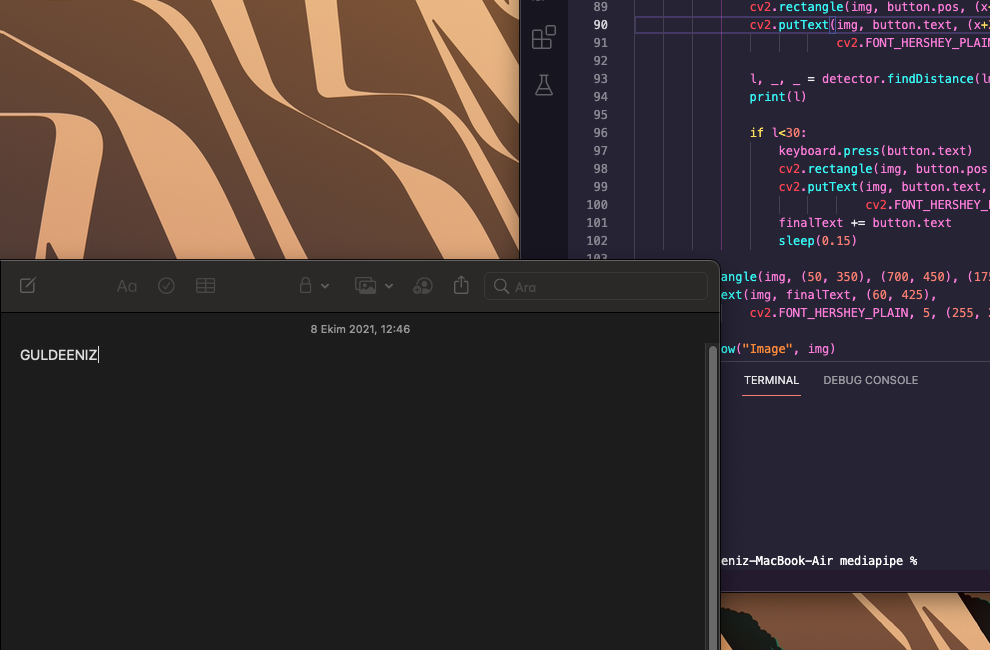Click detector.findDistance code on line 93
The height and width of the screenshot is (650, 990).
(905, 79)
